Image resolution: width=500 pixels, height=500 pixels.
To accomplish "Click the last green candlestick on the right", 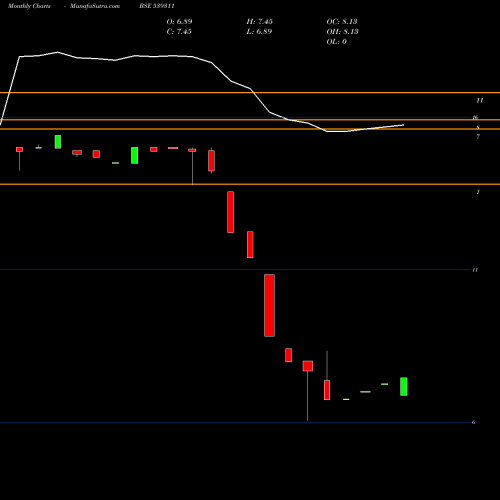I will (x=404, y=387).
